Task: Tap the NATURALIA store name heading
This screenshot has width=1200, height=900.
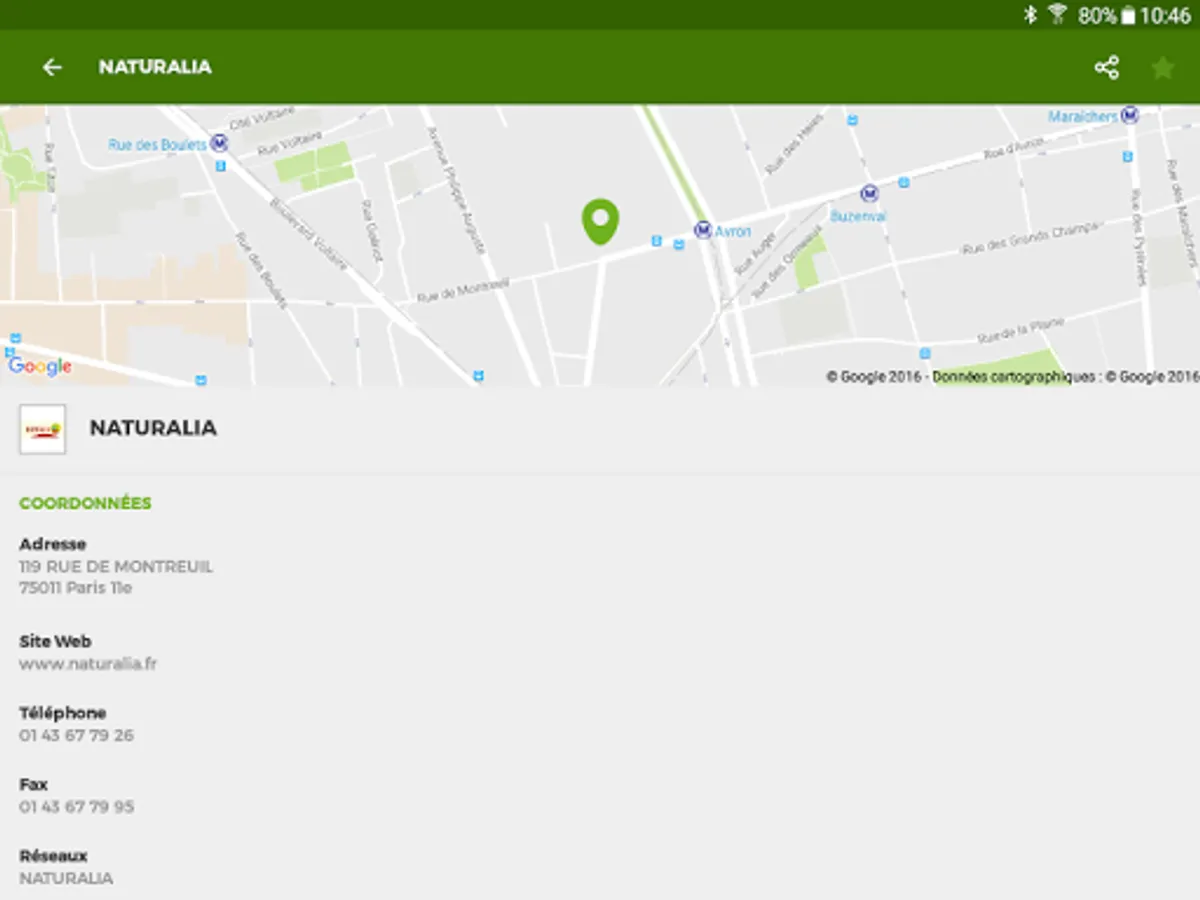Action: tap(153, 428)
